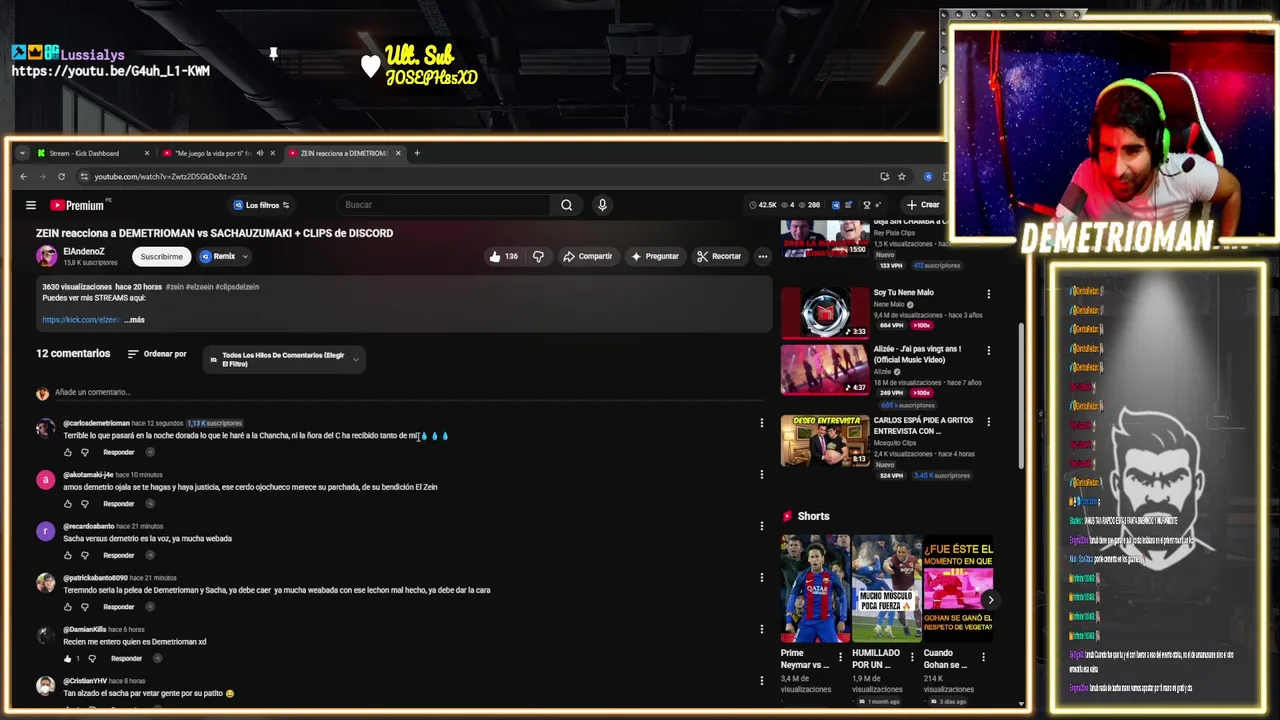Open more actions menu beside Recortar

(762, 256)
